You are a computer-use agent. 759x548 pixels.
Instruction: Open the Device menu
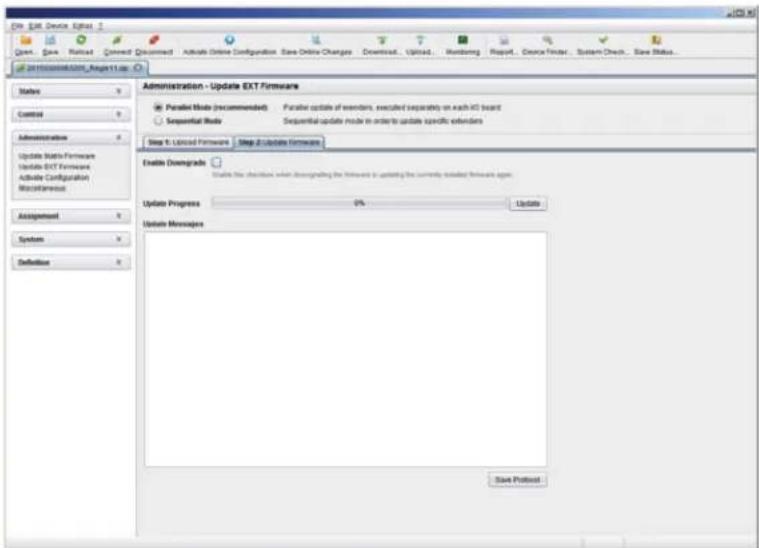pyautogui.click(x=57, y=26)
